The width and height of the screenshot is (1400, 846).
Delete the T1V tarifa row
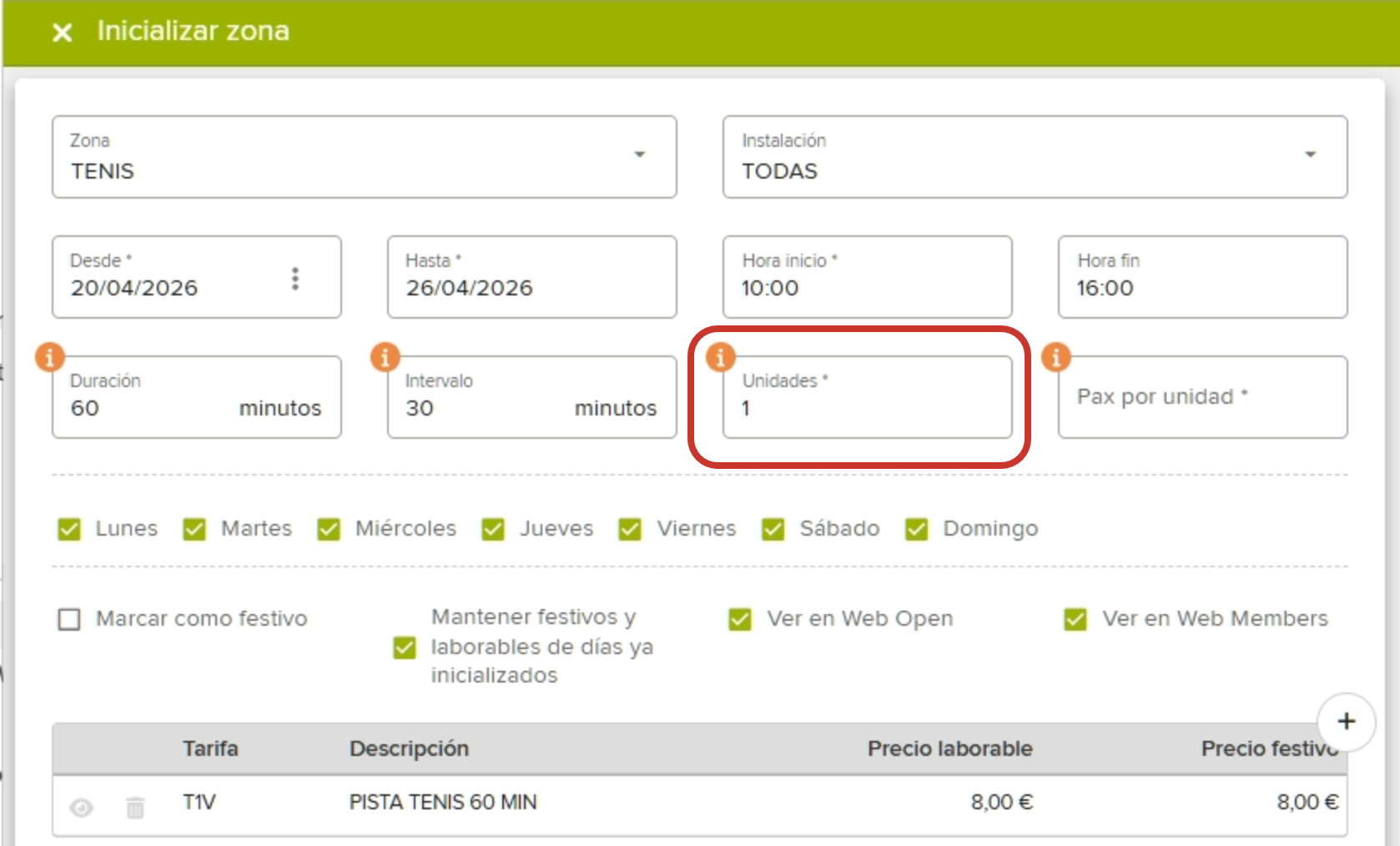click(135, 808)
